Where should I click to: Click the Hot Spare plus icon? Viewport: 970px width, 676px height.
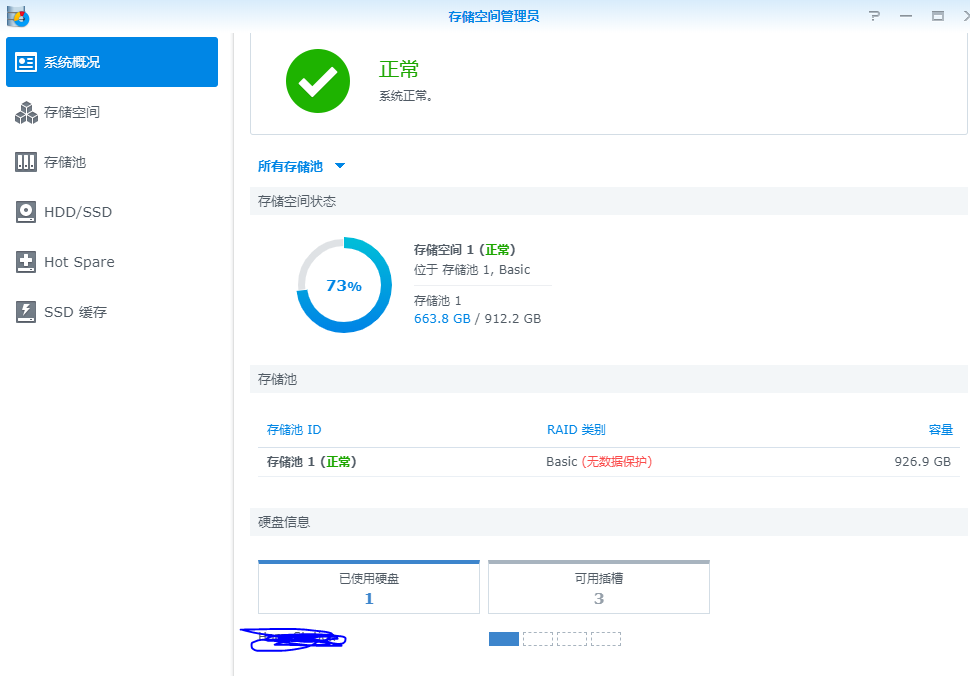(x=26, y=262)
